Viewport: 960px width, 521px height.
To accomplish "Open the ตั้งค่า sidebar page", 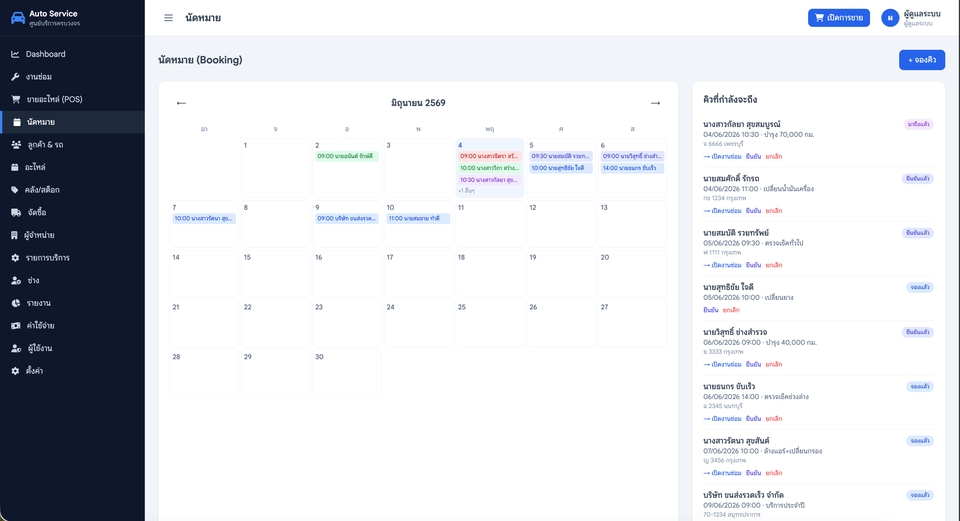I will 72,371.
